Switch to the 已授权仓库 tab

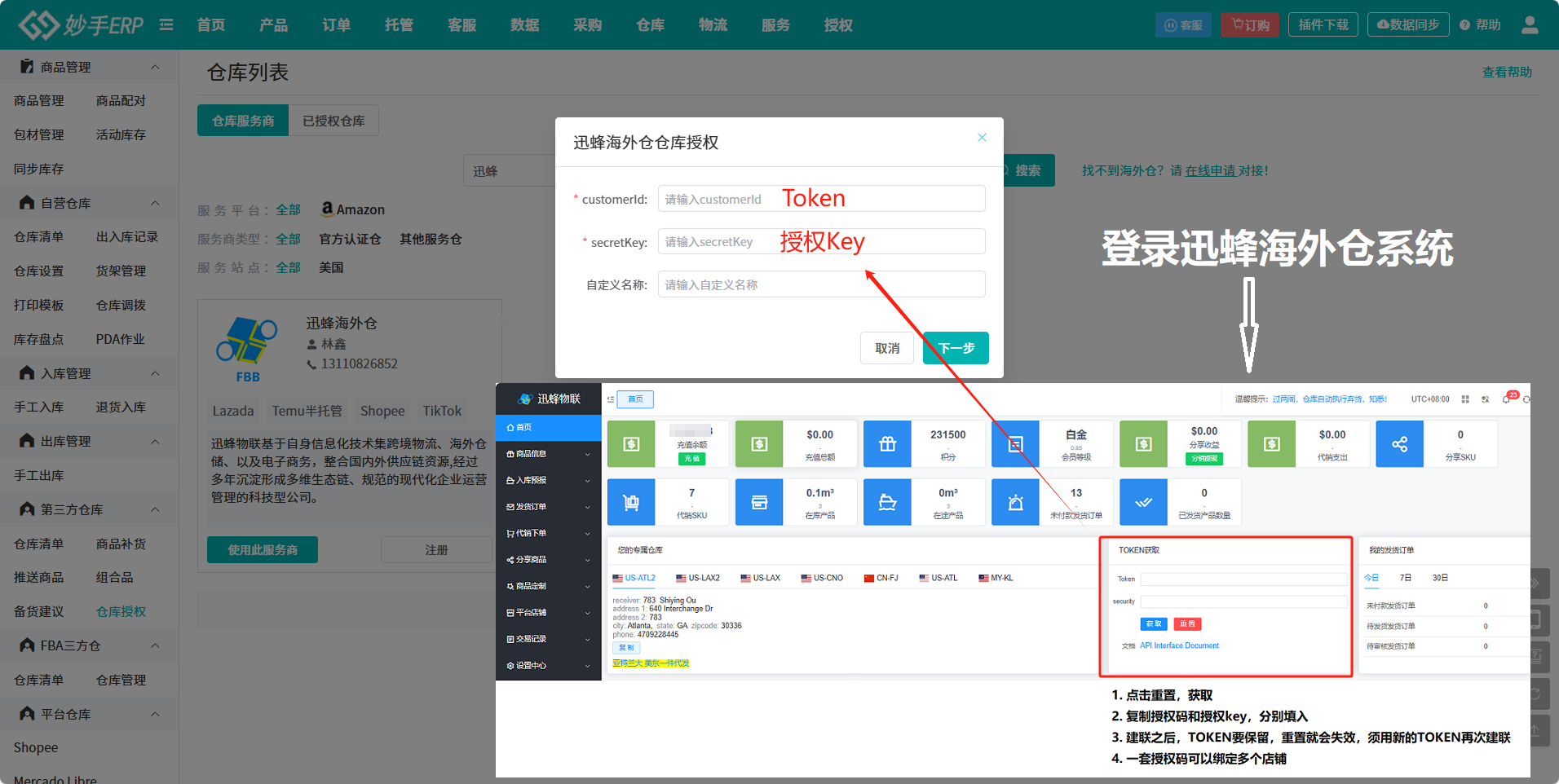pyautogui.click(x=333, y=121)
